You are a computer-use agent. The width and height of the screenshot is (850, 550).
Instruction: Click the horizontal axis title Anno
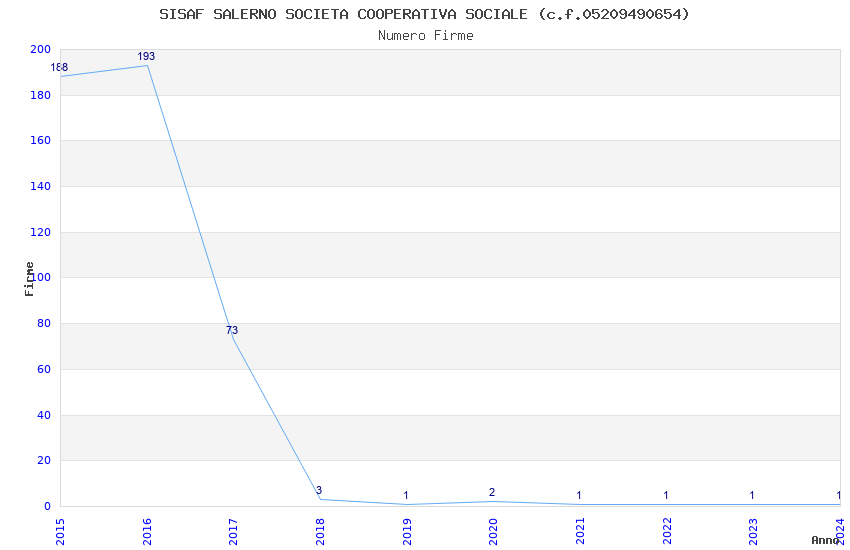pos(825,540)
